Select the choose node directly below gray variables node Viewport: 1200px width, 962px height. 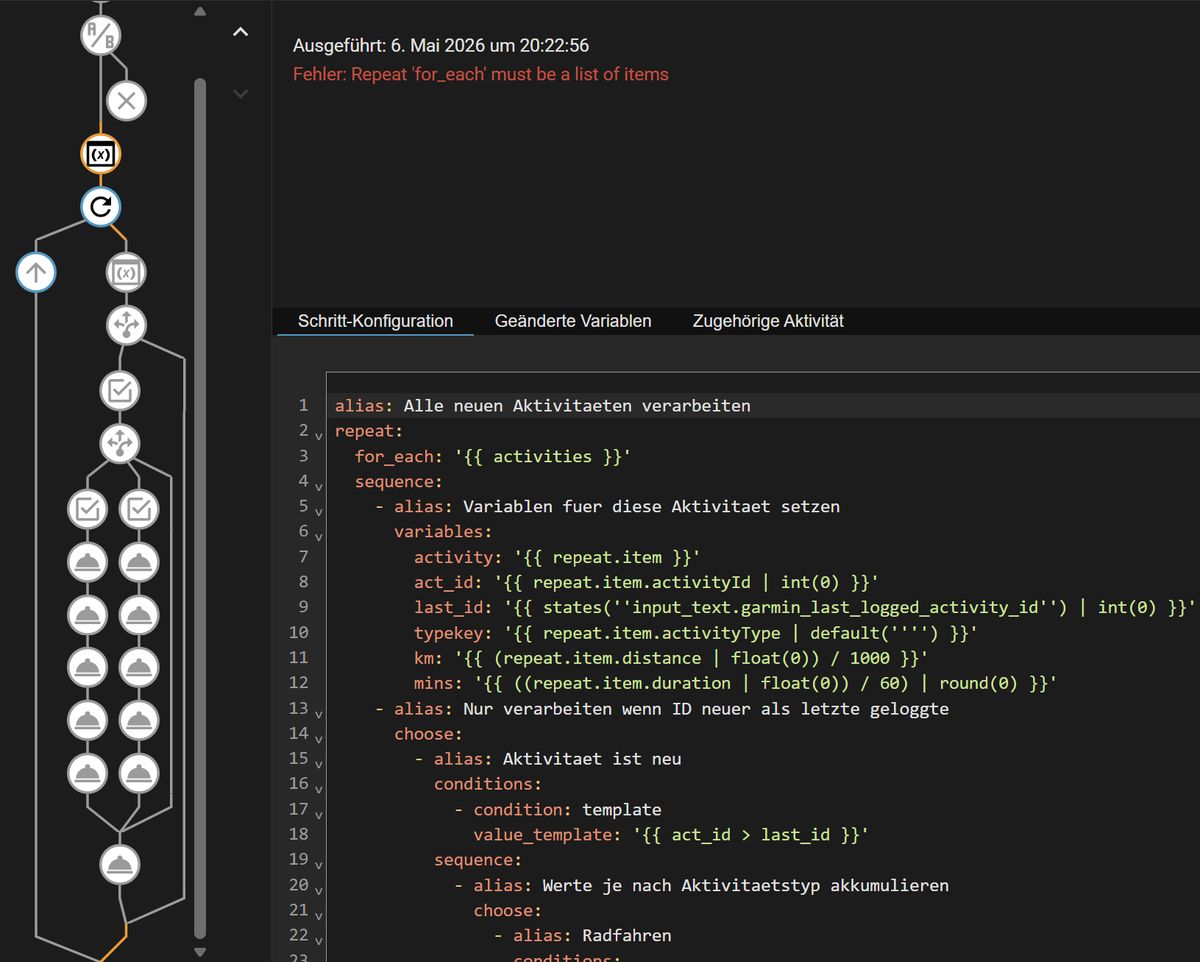coord(126,324)
